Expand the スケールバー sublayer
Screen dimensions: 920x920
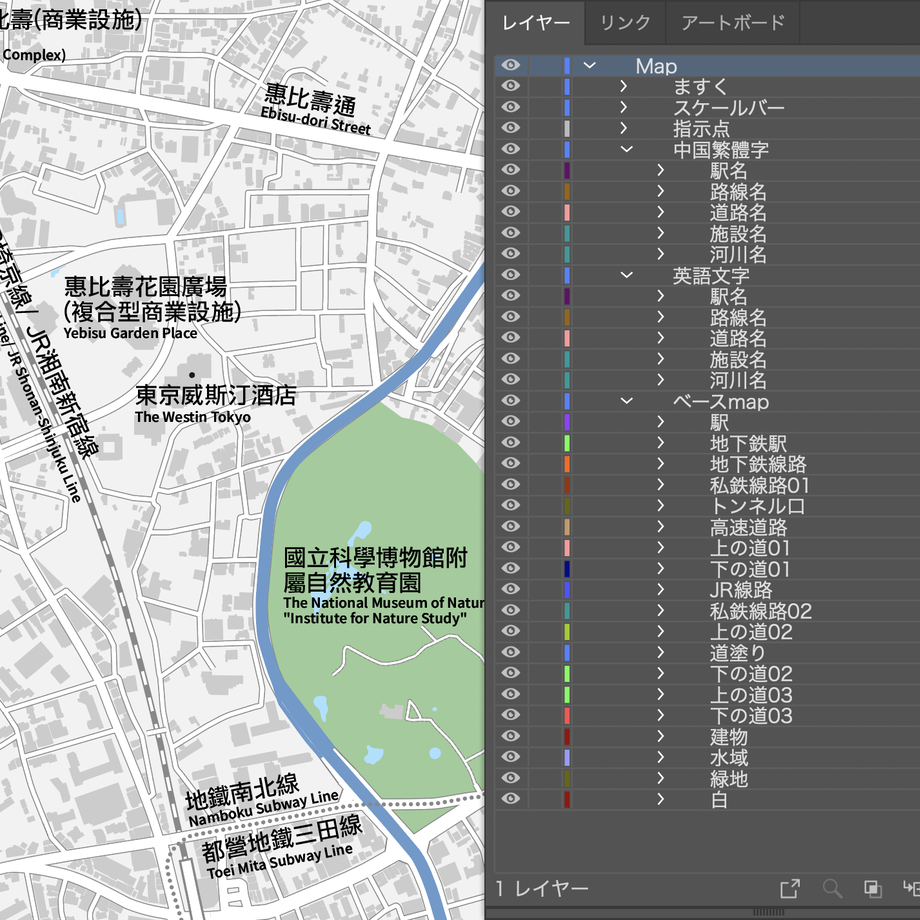point(624,107)
